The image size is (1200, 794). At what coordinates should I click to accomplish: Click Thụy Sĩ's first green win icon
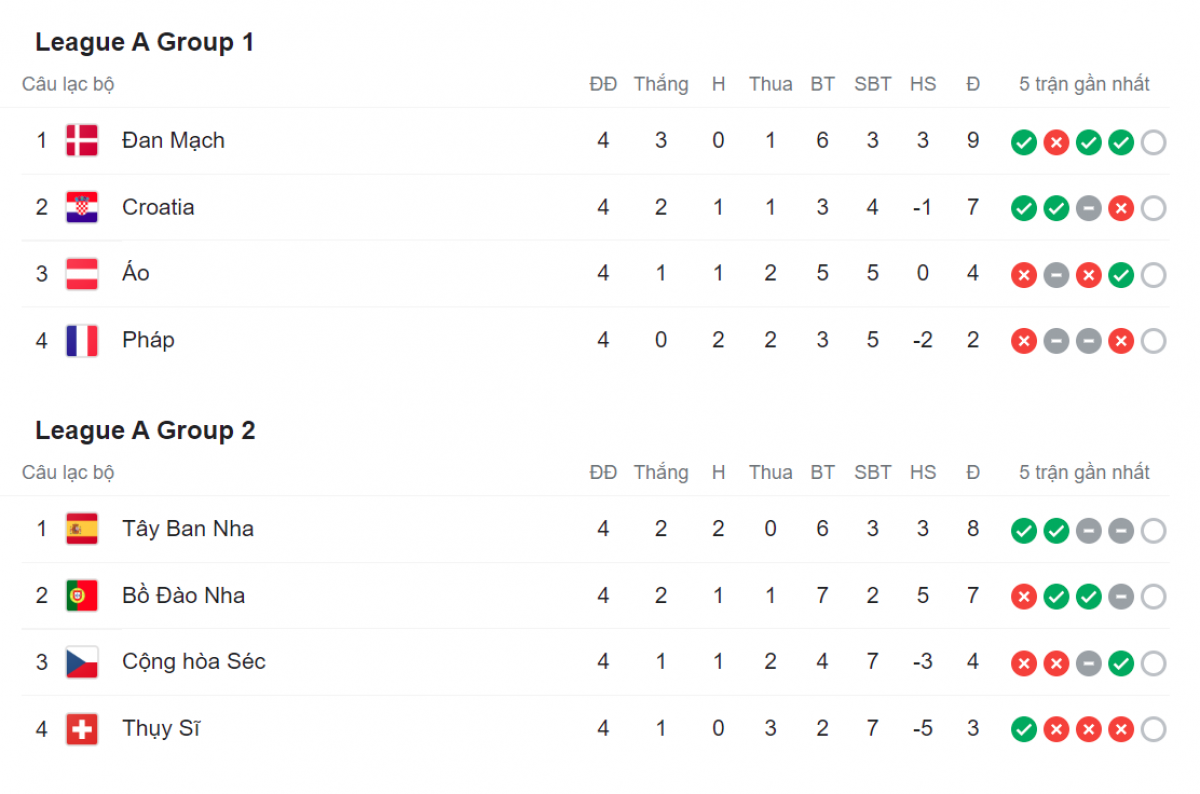1024,730
